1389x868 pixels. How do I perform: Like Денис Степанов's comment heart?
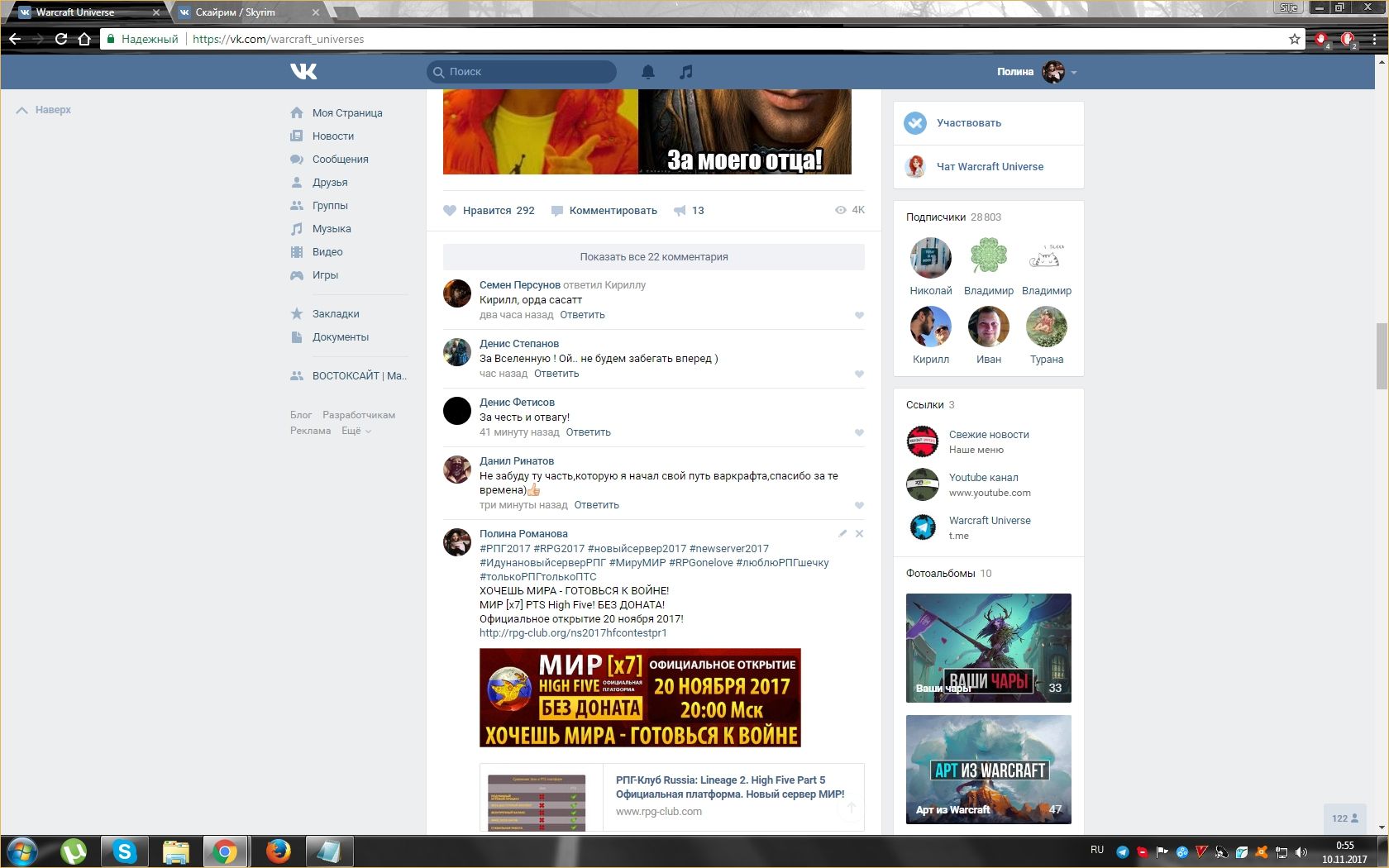coord(859,374)
